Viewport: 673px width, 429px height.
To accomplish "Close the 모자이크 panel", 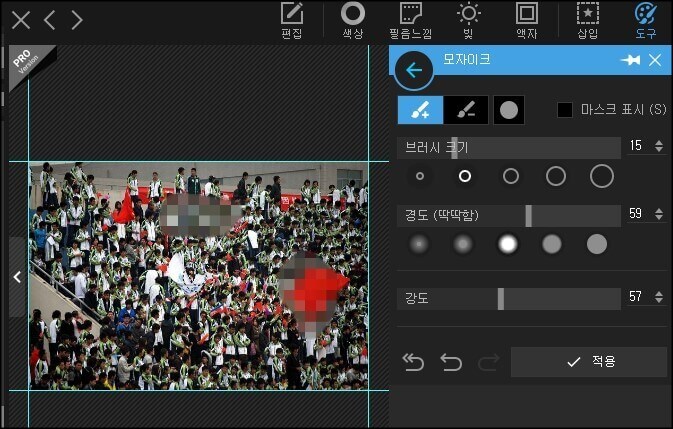I will (655, 60).
